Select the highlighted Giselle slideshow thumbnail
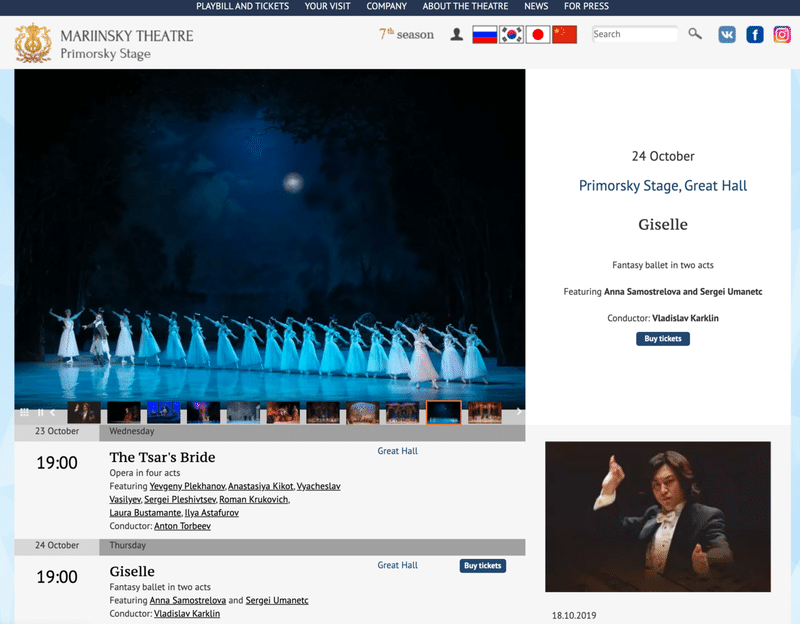800x624 pixels. 444,412
